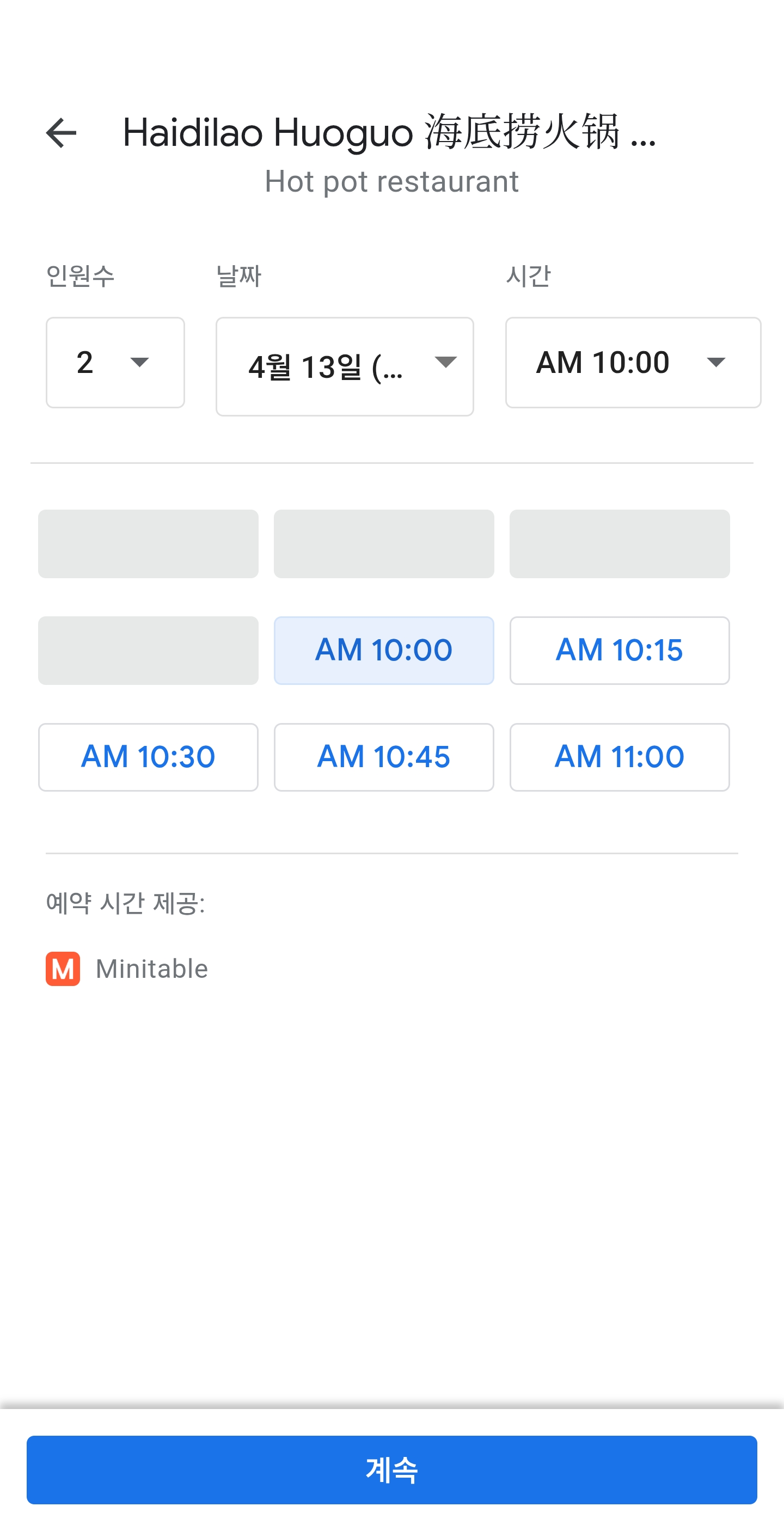This screenshot has width=784, height=1531.
Task: Select the AM 10:00 time slot
Action: [383, 650]
